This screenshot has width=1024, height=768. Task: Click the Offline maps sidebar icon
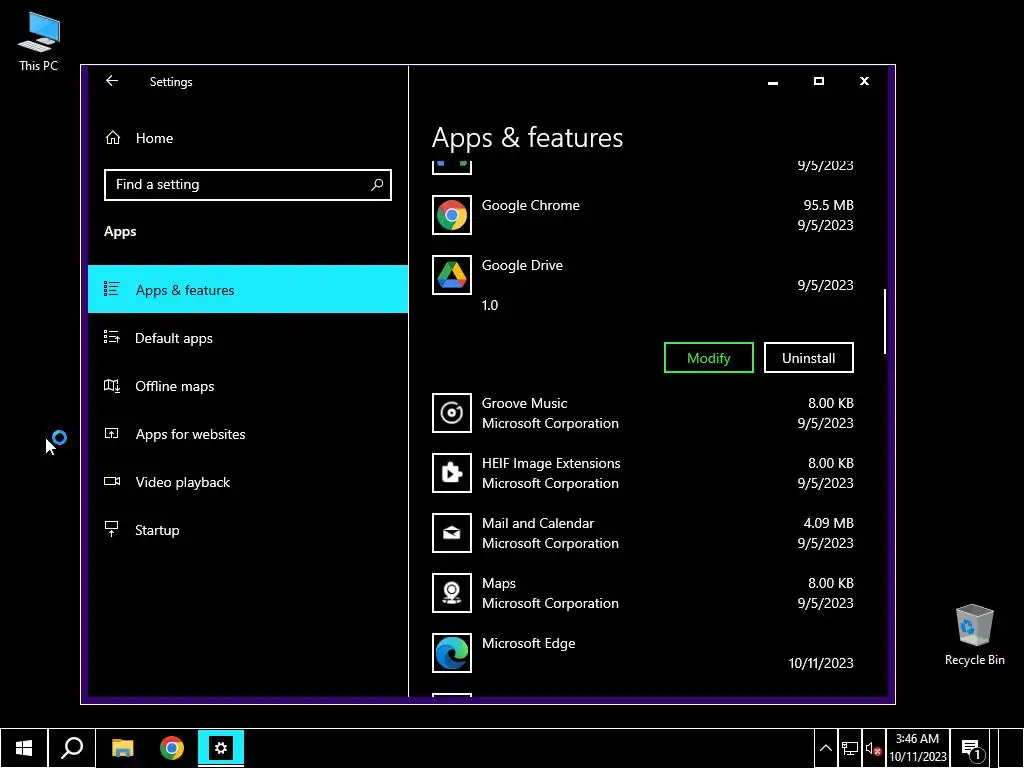click(112, 385)
